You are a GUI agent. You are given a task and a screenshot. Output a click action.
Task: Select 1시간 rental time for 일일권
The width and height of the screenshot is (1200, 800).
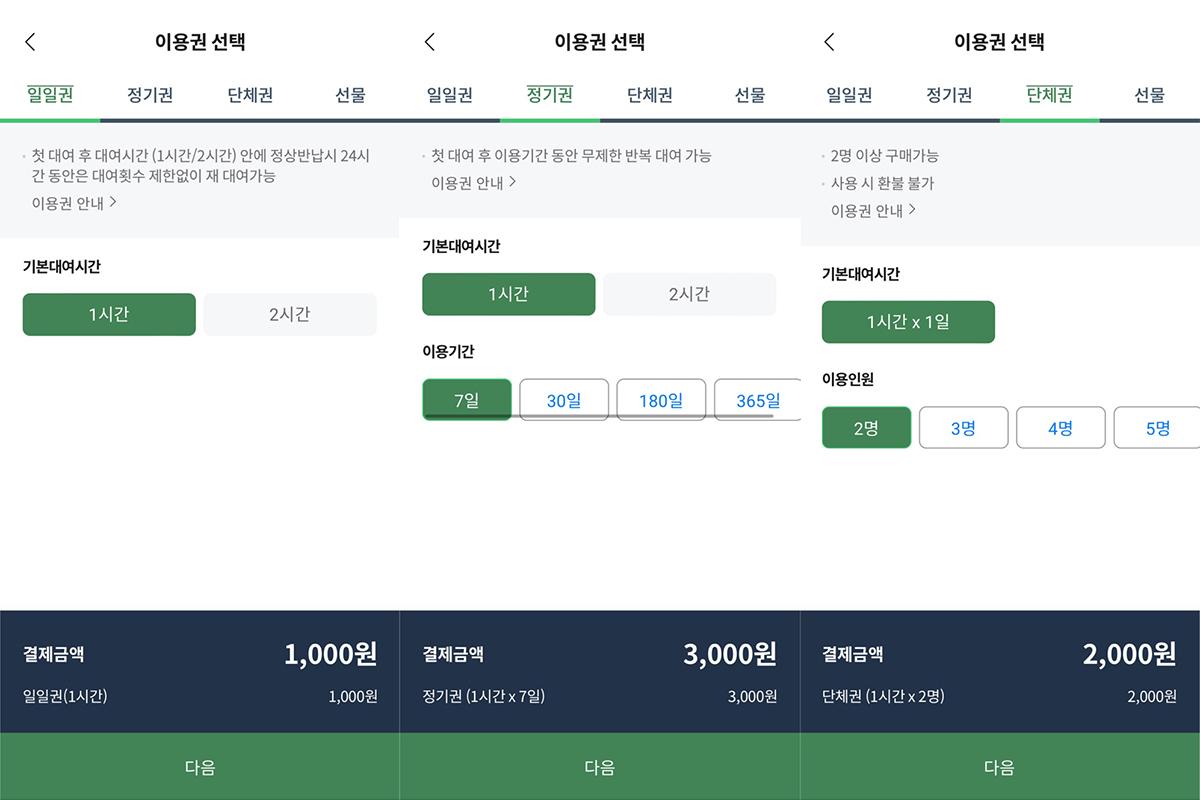[x=108, y=314]
